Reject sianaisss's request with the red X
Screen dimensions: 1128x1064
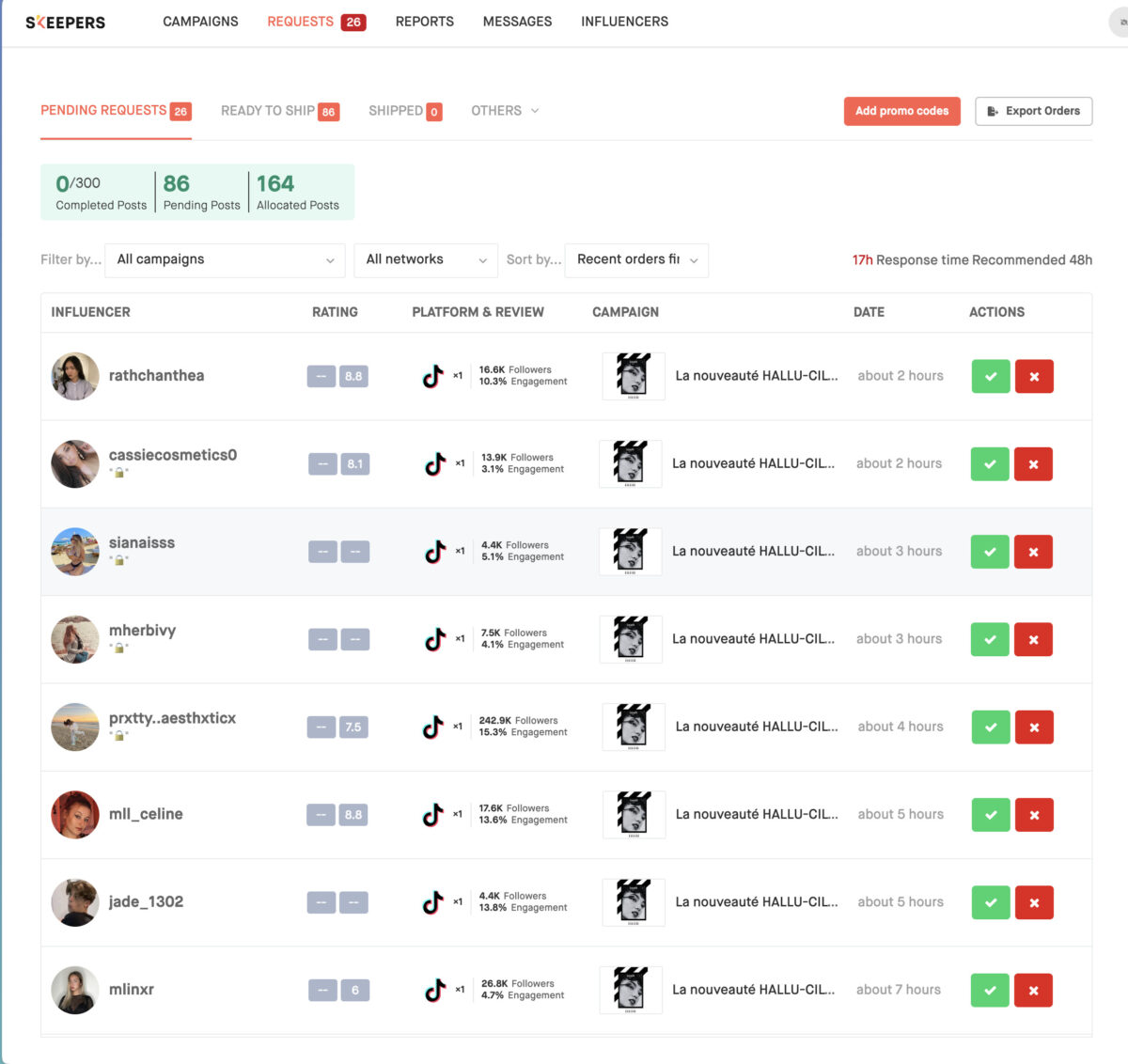point(1033,552)
